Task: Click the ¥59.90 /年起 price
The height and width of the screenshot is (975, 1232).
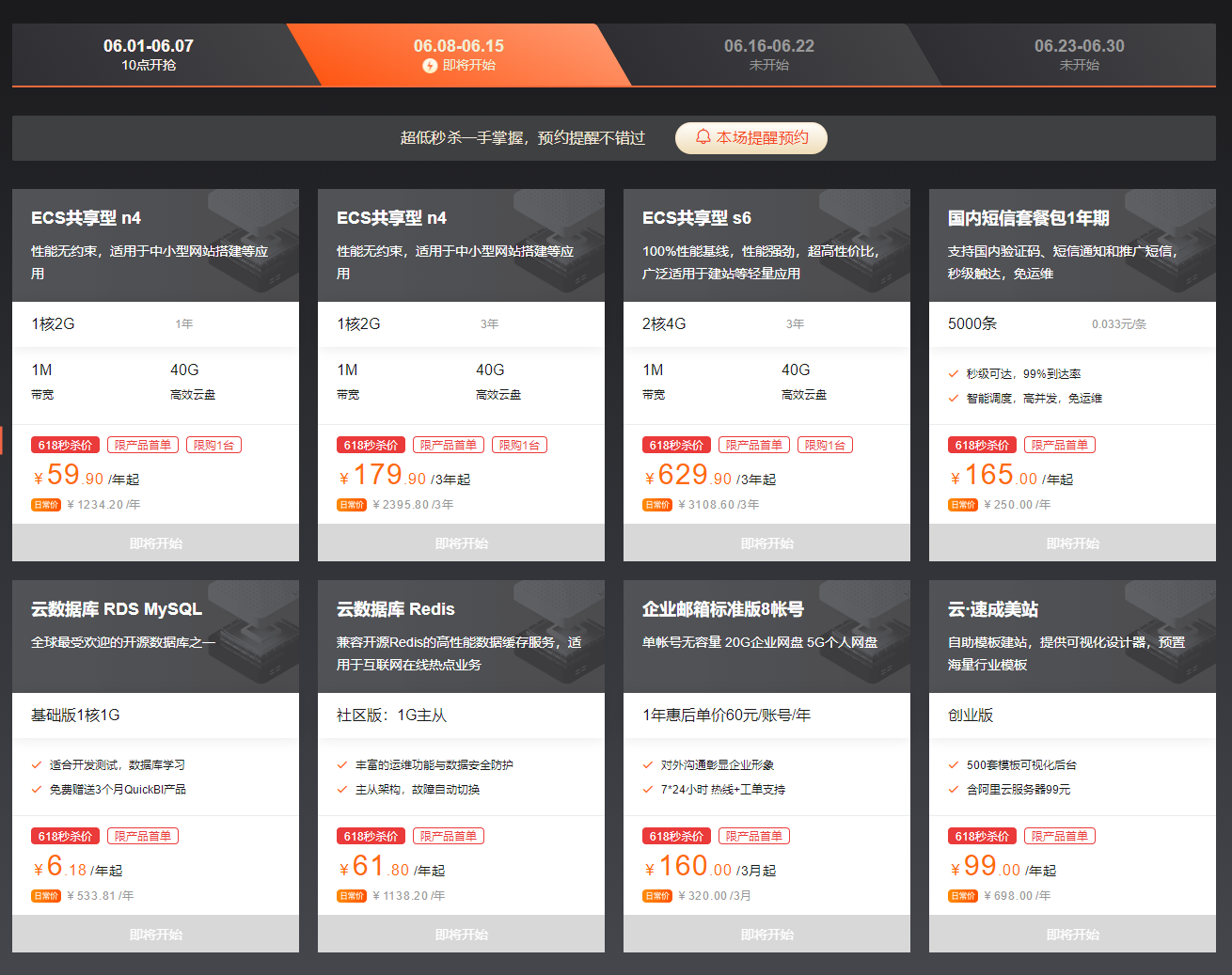Action: [86, 476]
